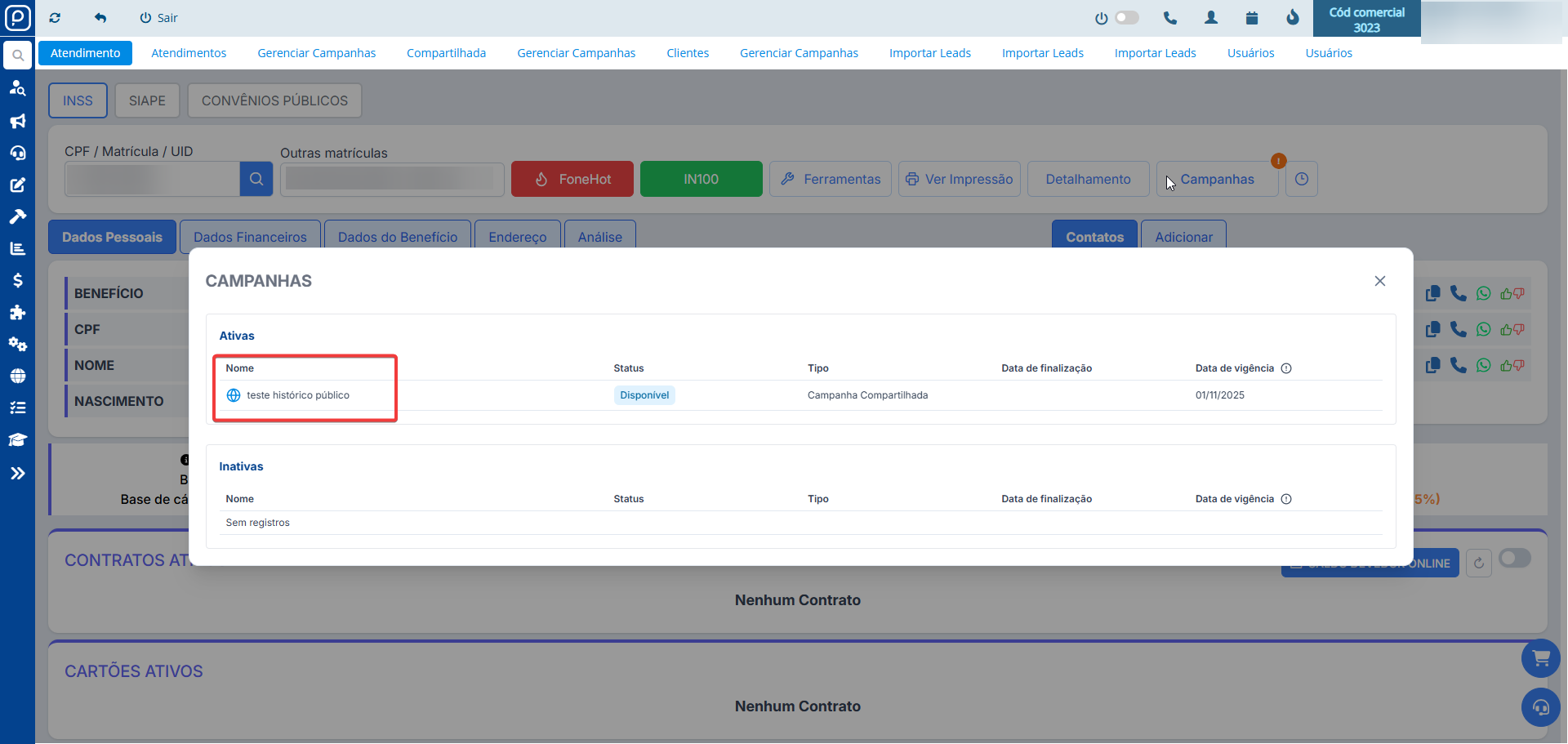This screenshot has height=744, width=1568.
Task: Toggle the power switch in top bar
Action: pos(1126,18)
